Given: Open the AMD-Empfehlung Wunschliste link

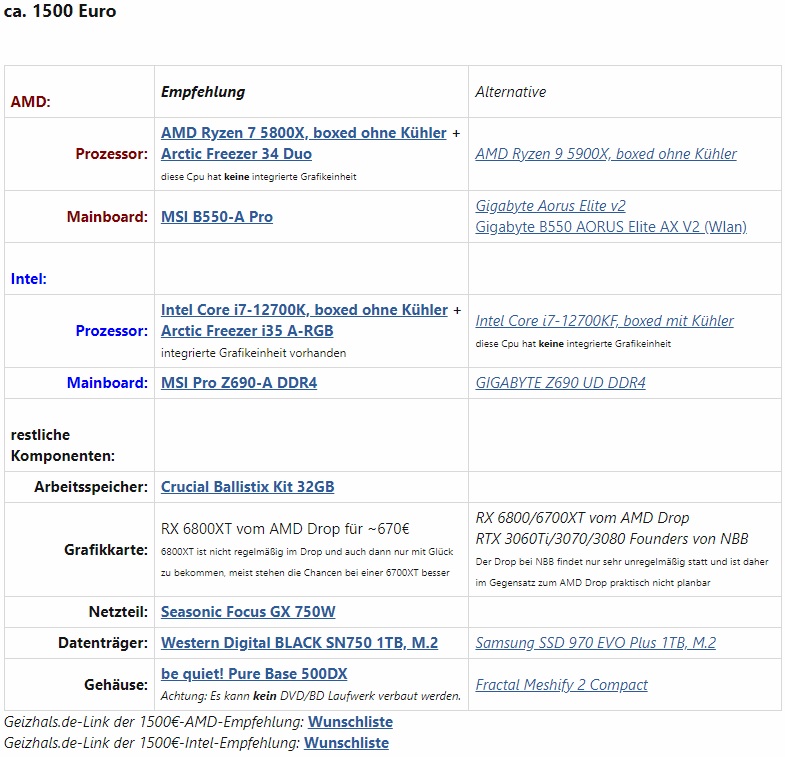Looking at the screenshot, I should click(350, 722).
